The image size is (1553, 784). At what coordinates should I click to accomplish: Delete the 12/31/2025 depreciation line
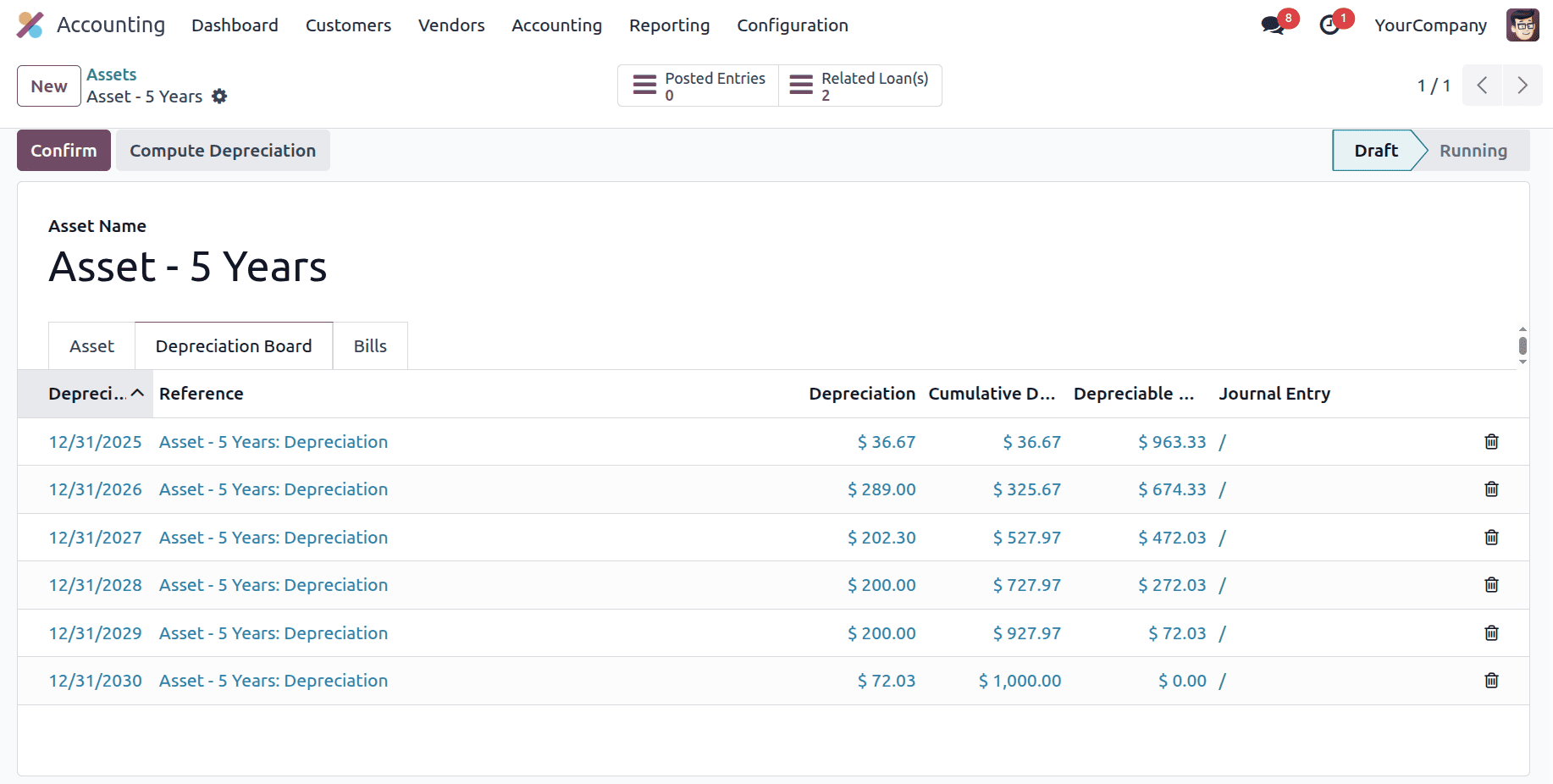[1491, 441]
